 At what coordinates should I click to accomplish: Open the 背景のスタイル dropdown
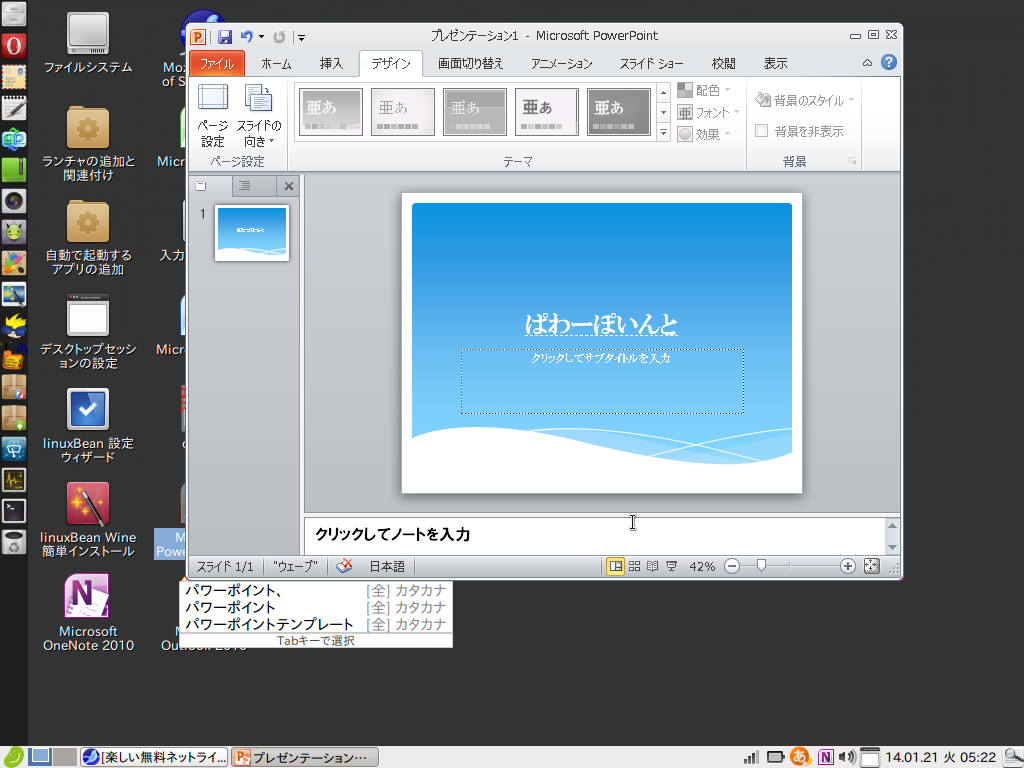pyautogui.click(x=805, y=100)
